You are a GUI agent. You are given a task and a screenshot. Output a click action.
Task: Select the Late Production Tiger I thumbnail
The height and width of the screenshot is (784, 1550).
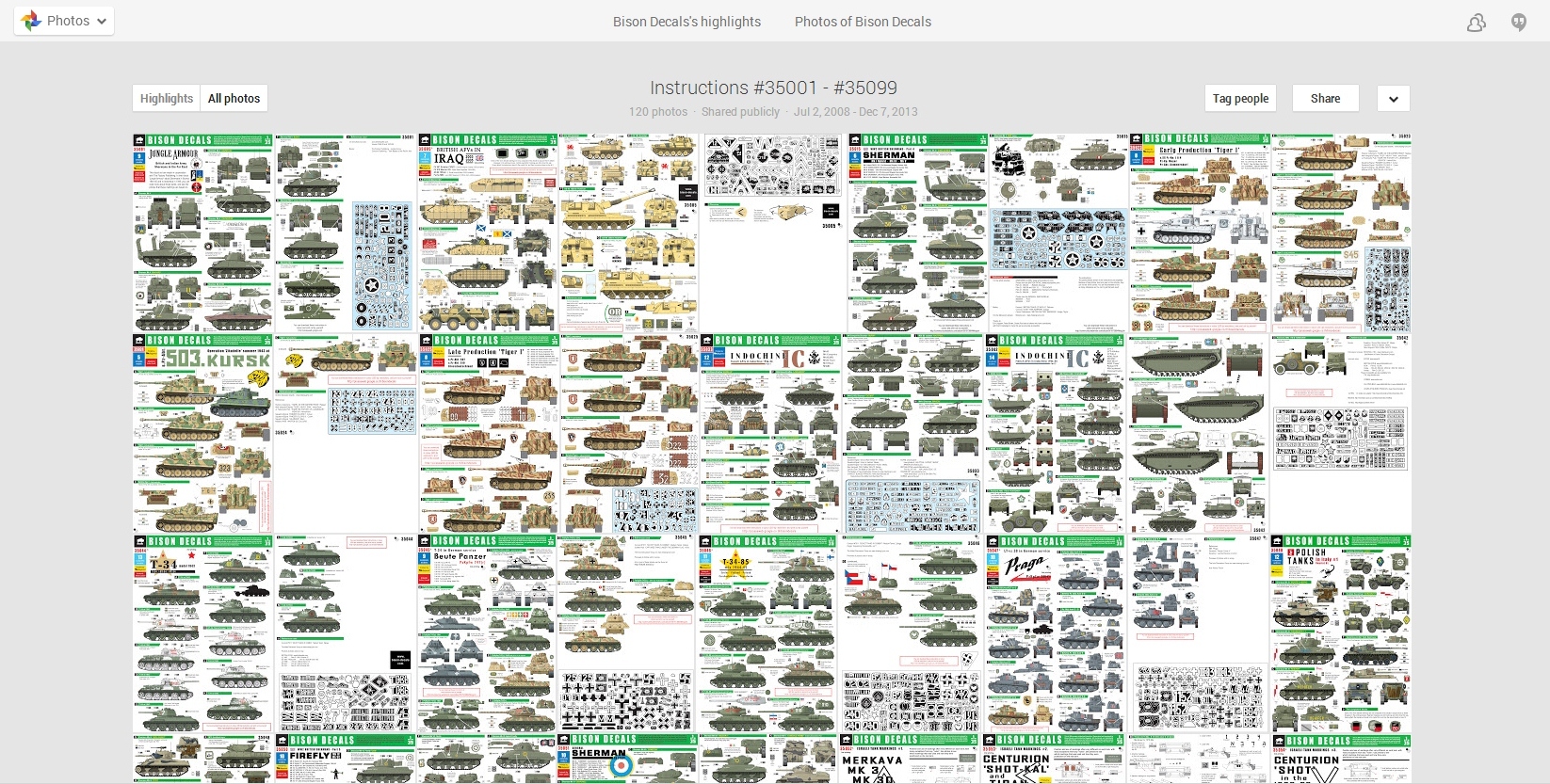pyautogui.click(x=488, y=433)
